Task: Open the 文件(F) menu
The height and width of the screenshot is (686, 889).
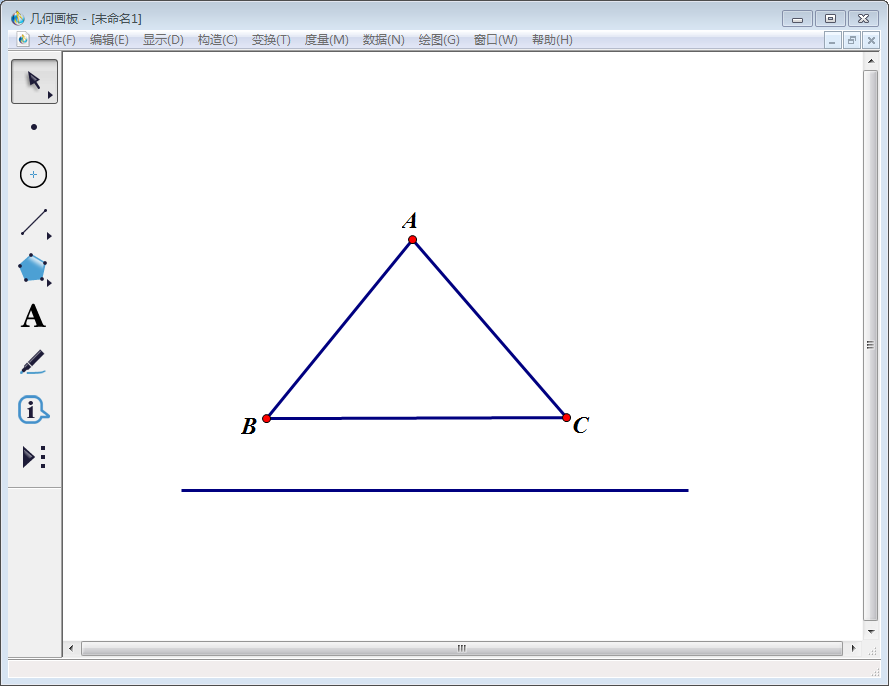Action: click(x=56, y=40)
